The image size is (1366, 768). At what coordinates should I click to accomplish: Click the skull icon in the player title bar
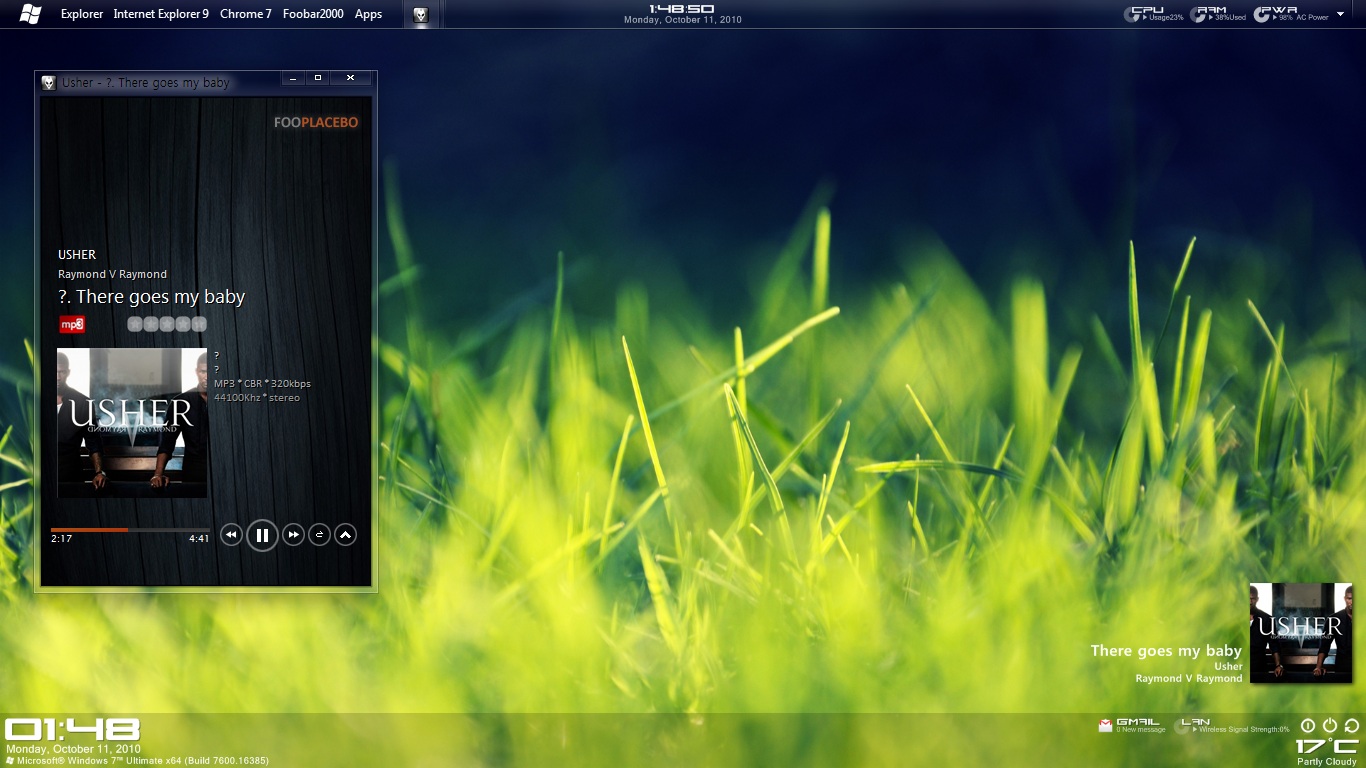[x=49, y=83]
